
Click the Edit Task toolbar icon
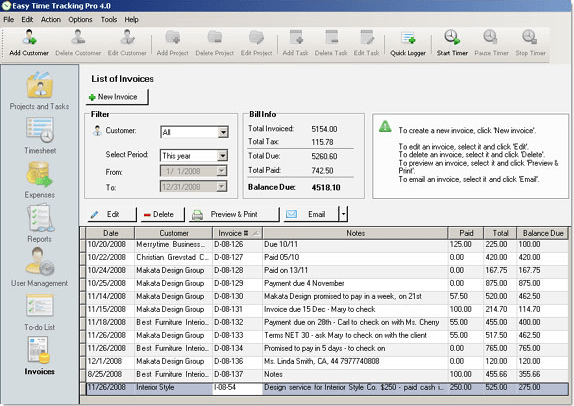[366, 43]
